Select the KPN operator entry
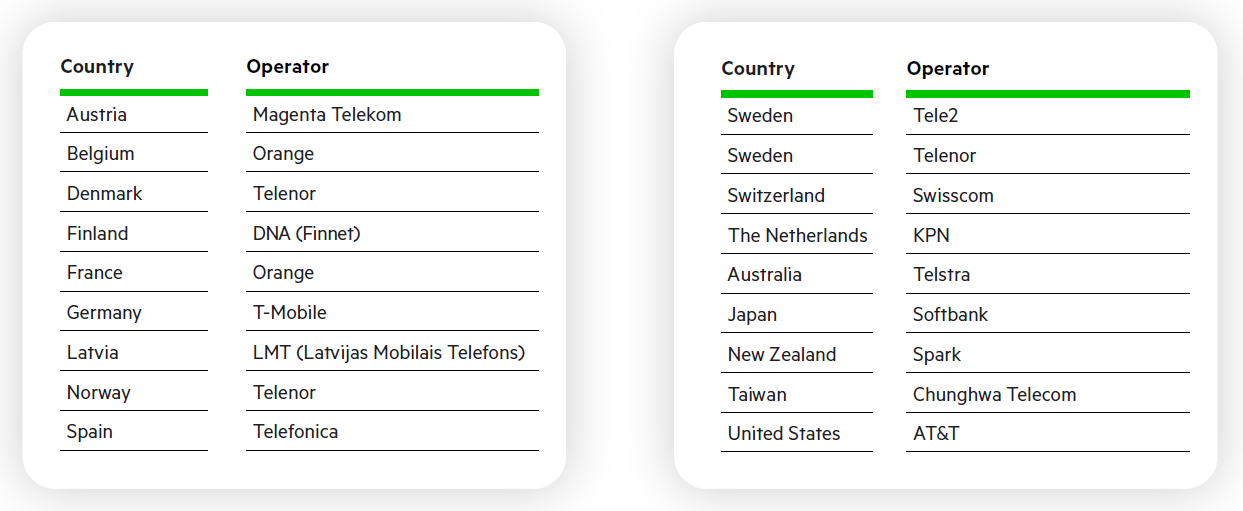The height and width of the screenshot is (511, 1243). pyautogui.click(x=931, y=236)
